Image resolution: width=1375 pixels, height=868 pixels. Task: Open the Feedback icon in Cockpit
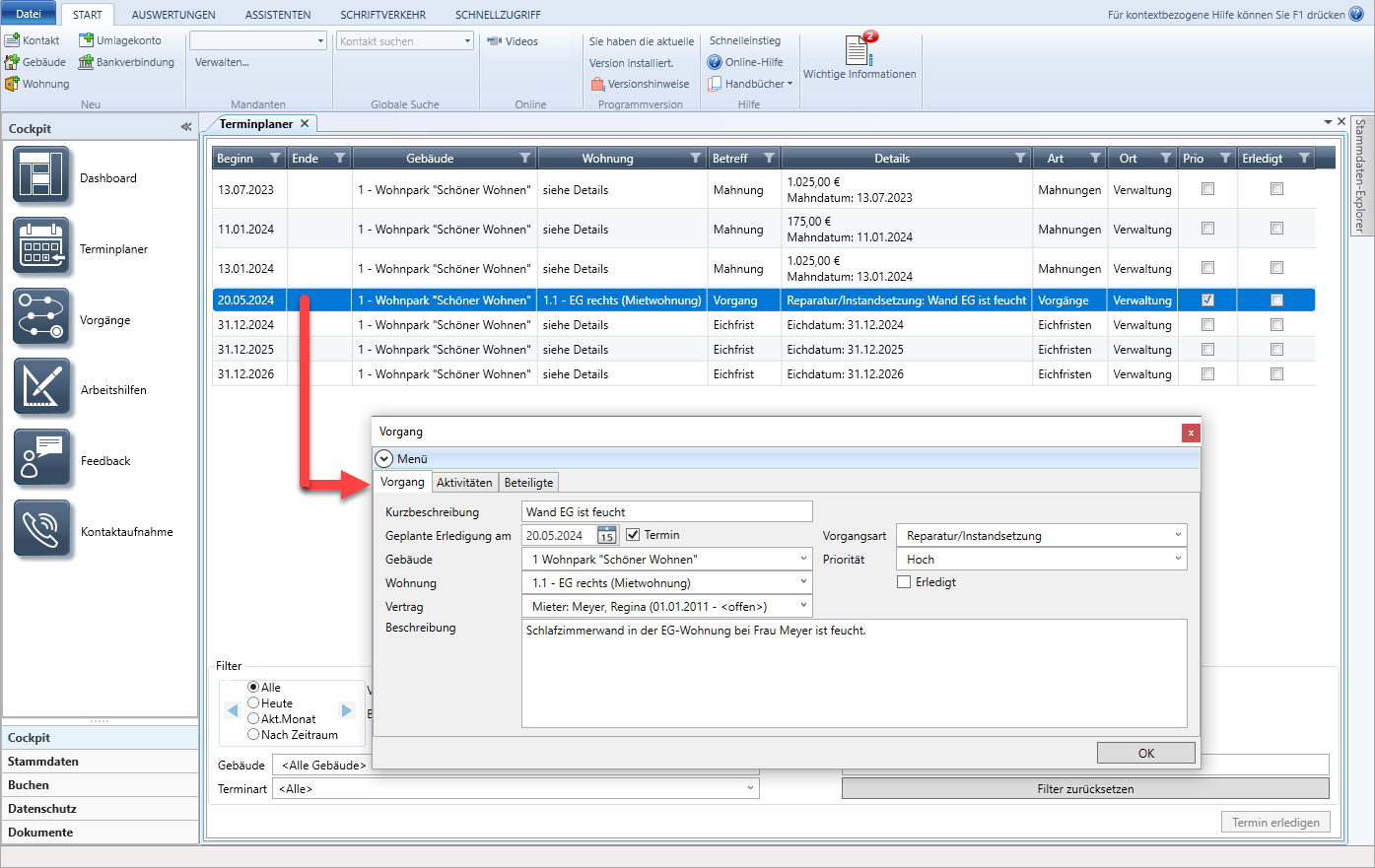pyautogui.click(x=41, y=459)
